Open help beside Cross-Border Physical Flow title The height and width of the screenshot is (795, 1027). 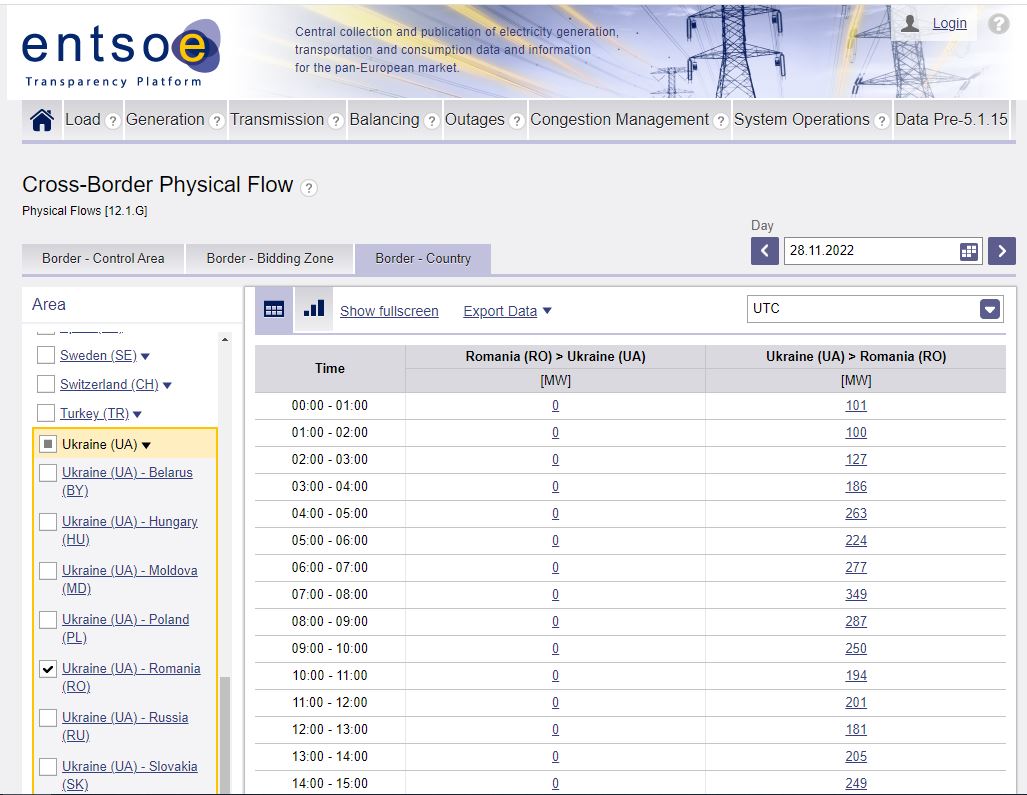click(308, 188)
